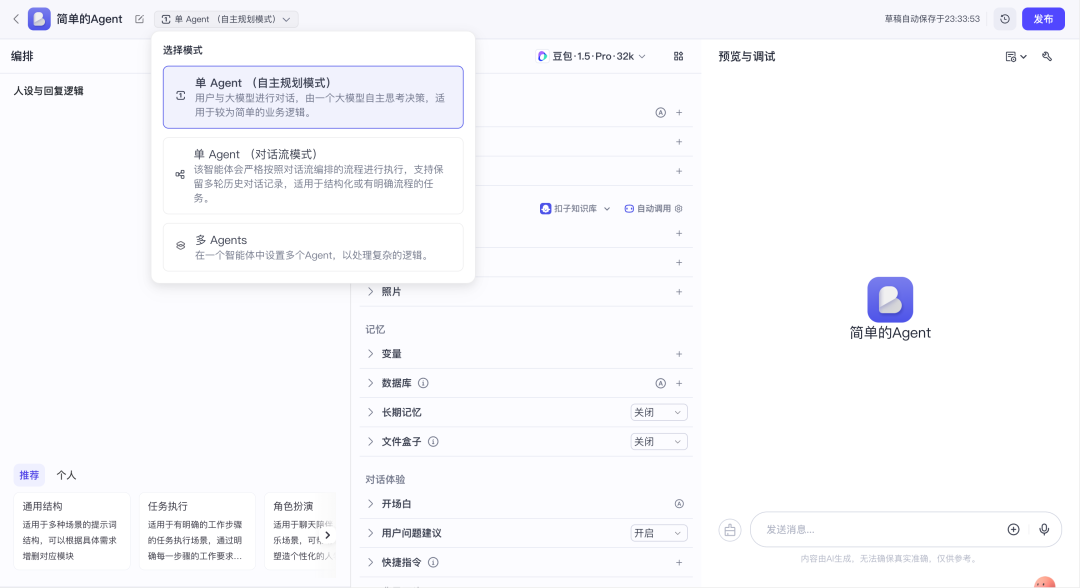Click the layout grid icon beside the model selector
Screen dimensions: 1080x588
click(x=679, y=57)
